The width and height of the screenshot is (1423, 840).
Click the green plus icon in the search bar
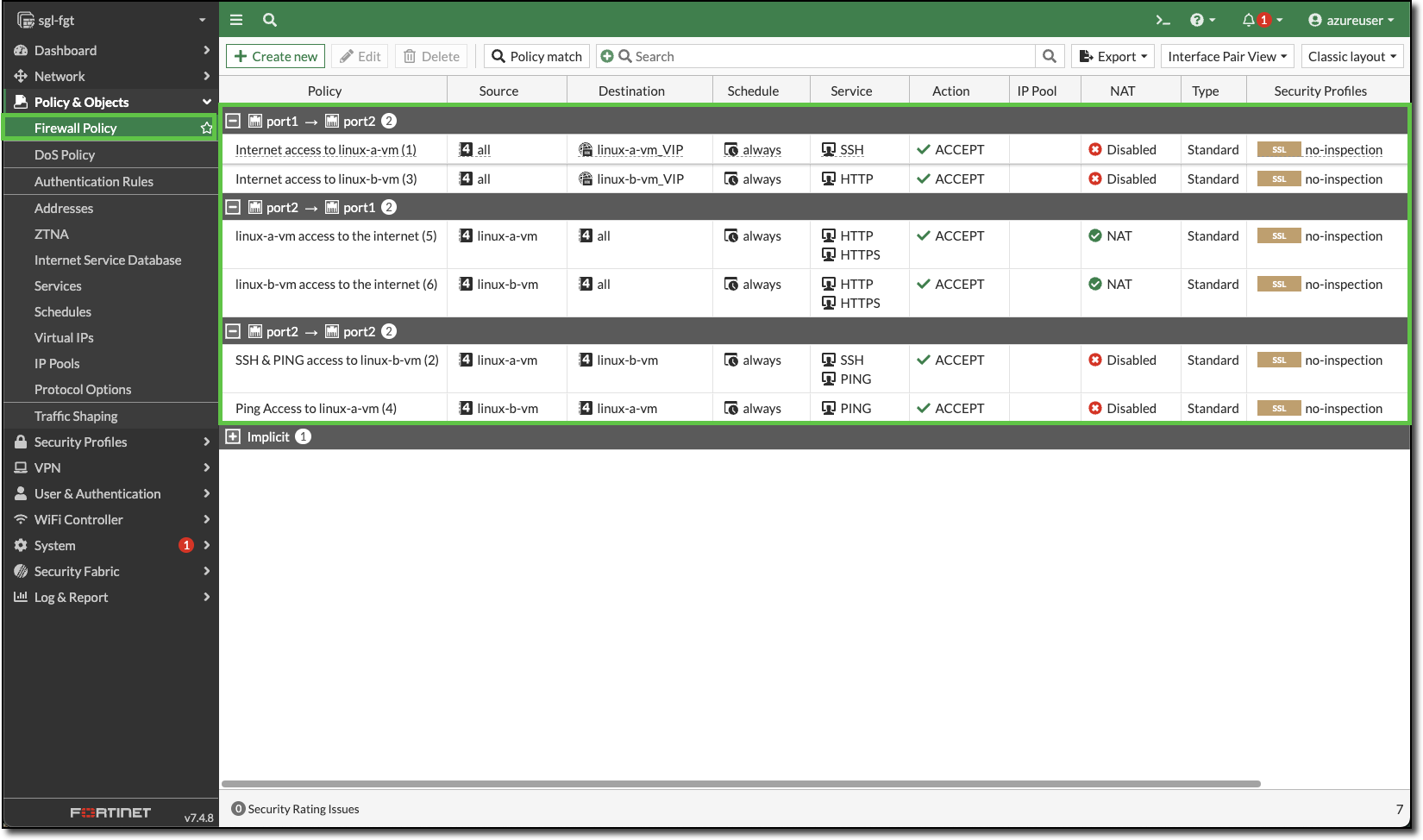(x=607, y=55)
